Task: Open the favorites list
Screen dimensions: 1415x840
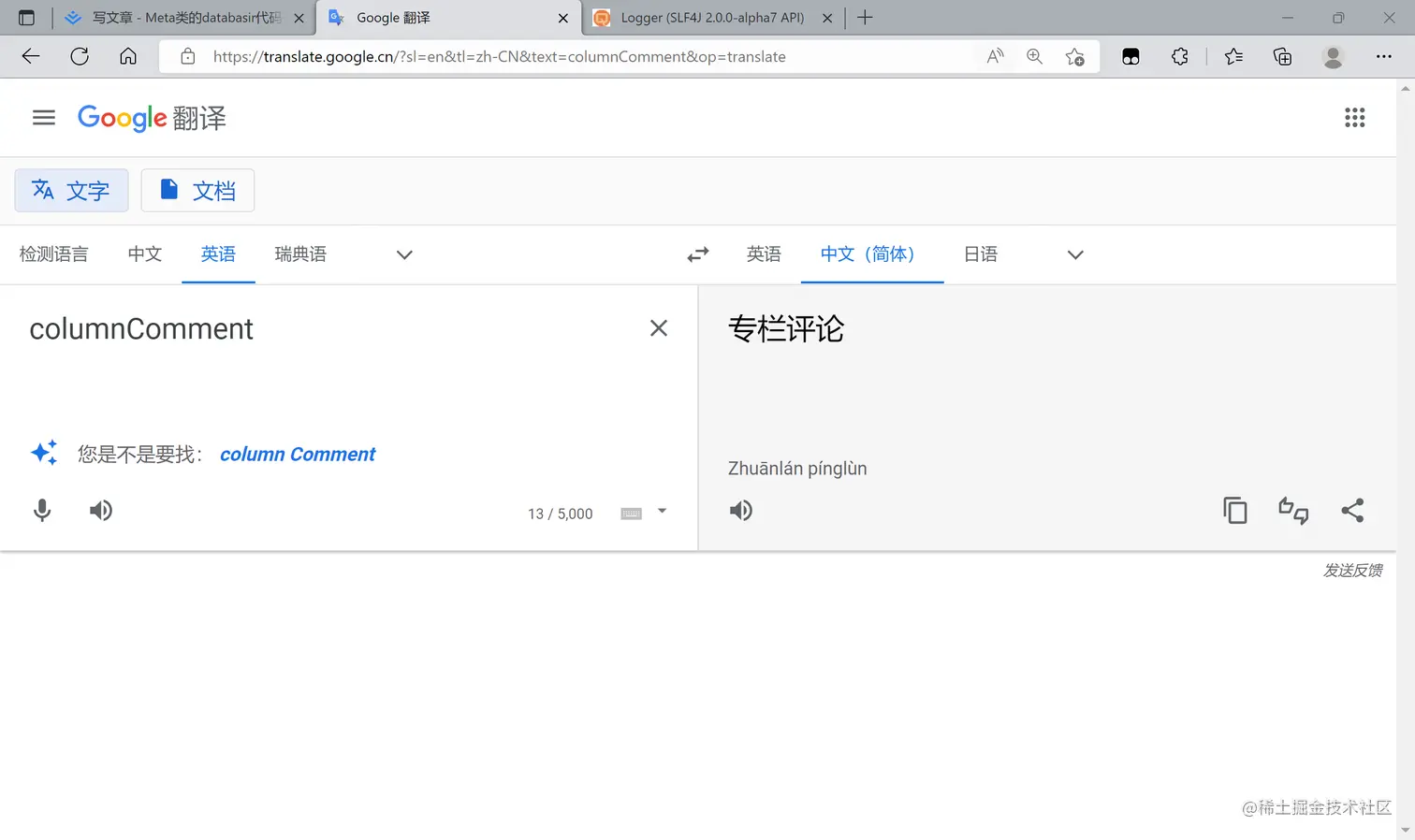Action: [x=1233, y=57]
